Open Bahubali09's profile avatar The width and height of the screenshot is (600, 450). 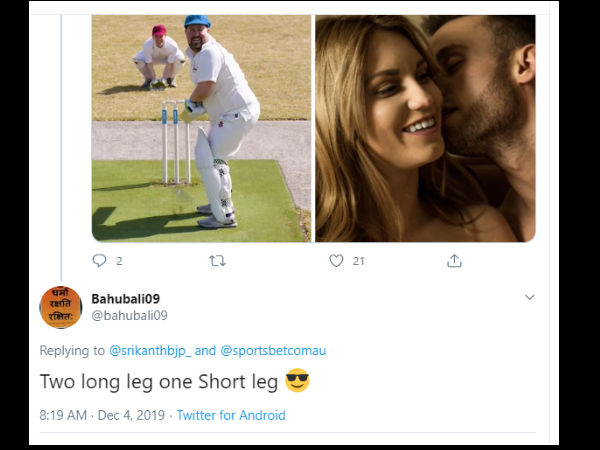click(60, 307)
